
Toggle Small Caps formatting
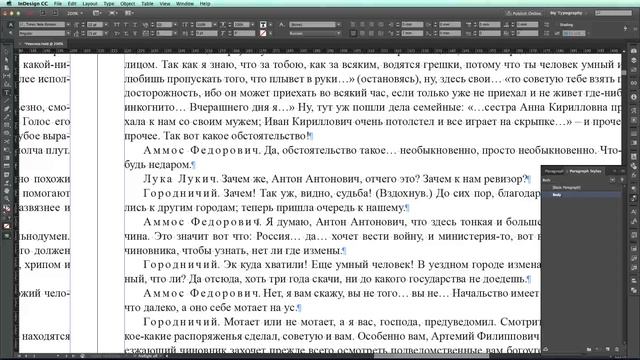tap(117, 33)
